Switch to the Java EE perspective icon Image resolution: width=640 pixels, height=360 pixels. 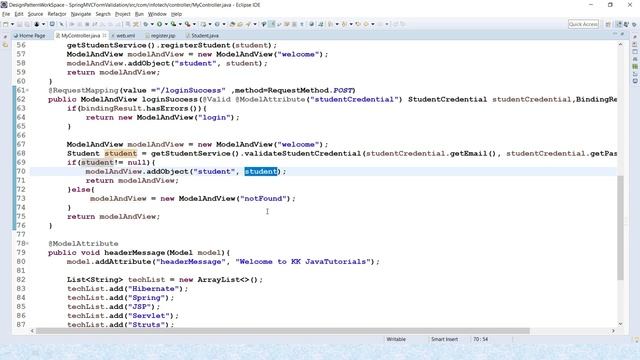tap(619, 24)
